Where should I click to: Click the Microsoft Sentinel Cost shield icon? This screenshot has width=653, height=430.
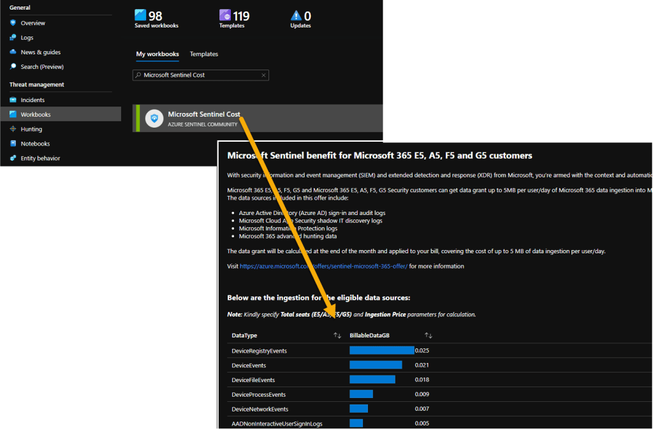pos(154,119)
